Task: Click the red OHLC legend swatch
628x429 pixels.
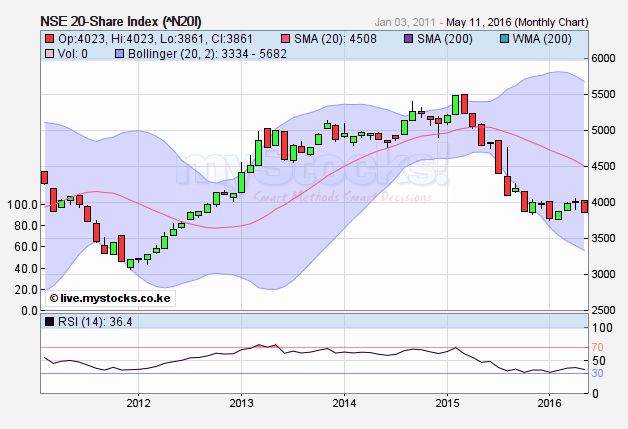Action: (47, 39)
